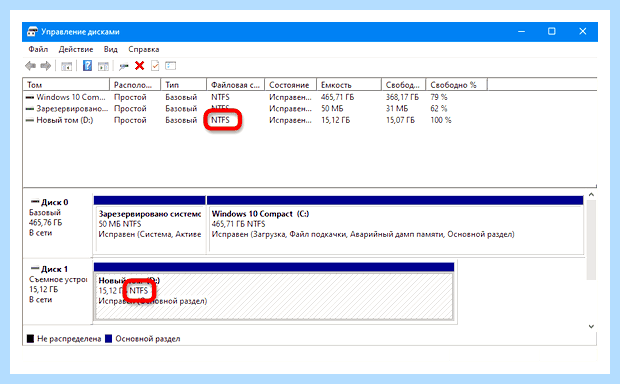
Task: Click the Back arrow toolbar icon
Action: [30, 66]
